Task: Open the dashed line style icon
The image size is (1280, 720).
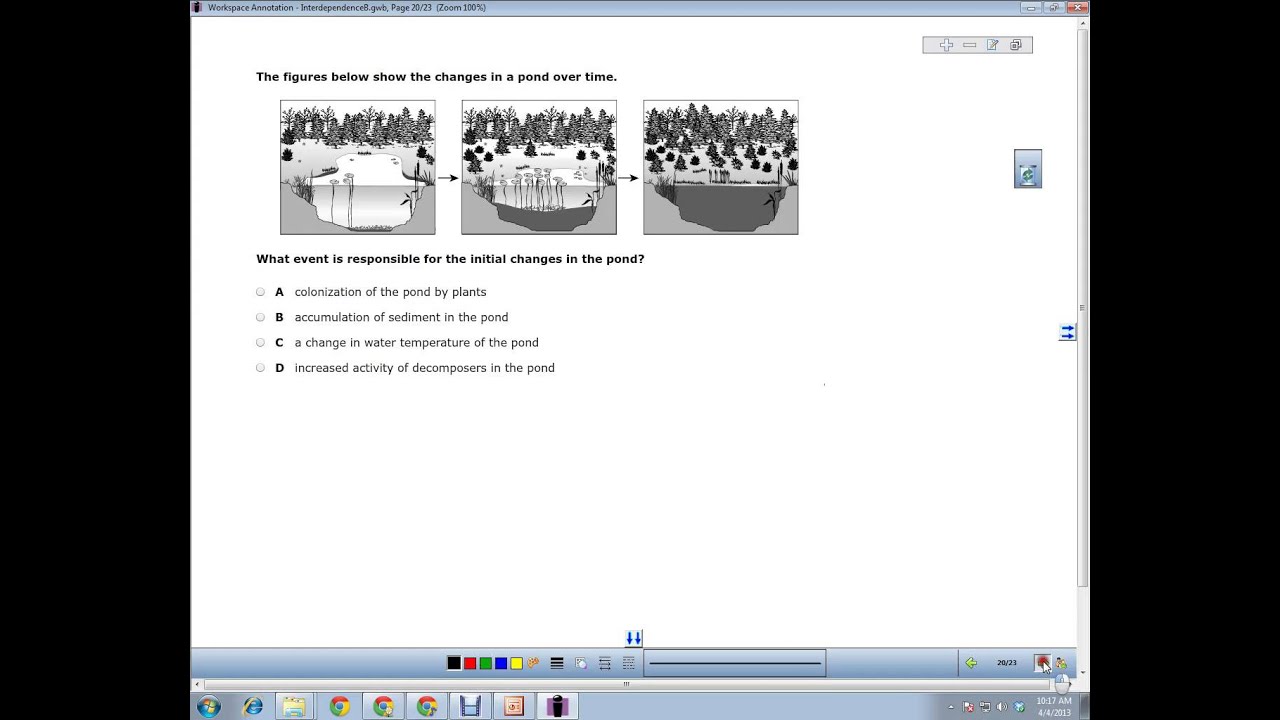Action: tap(629, 663)
